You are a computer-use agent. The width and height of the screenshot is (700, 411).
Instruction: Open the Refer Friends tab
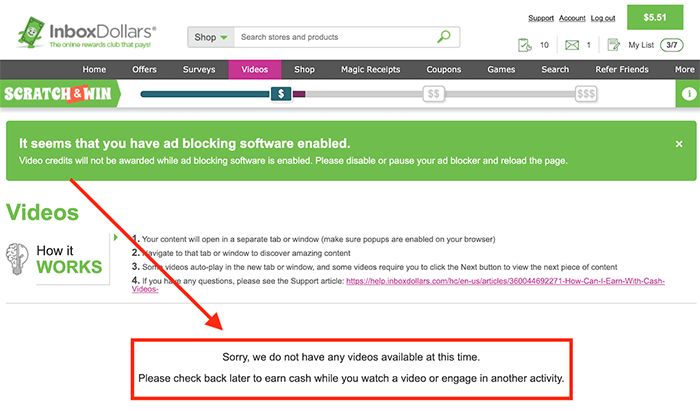tap(622, 70)
